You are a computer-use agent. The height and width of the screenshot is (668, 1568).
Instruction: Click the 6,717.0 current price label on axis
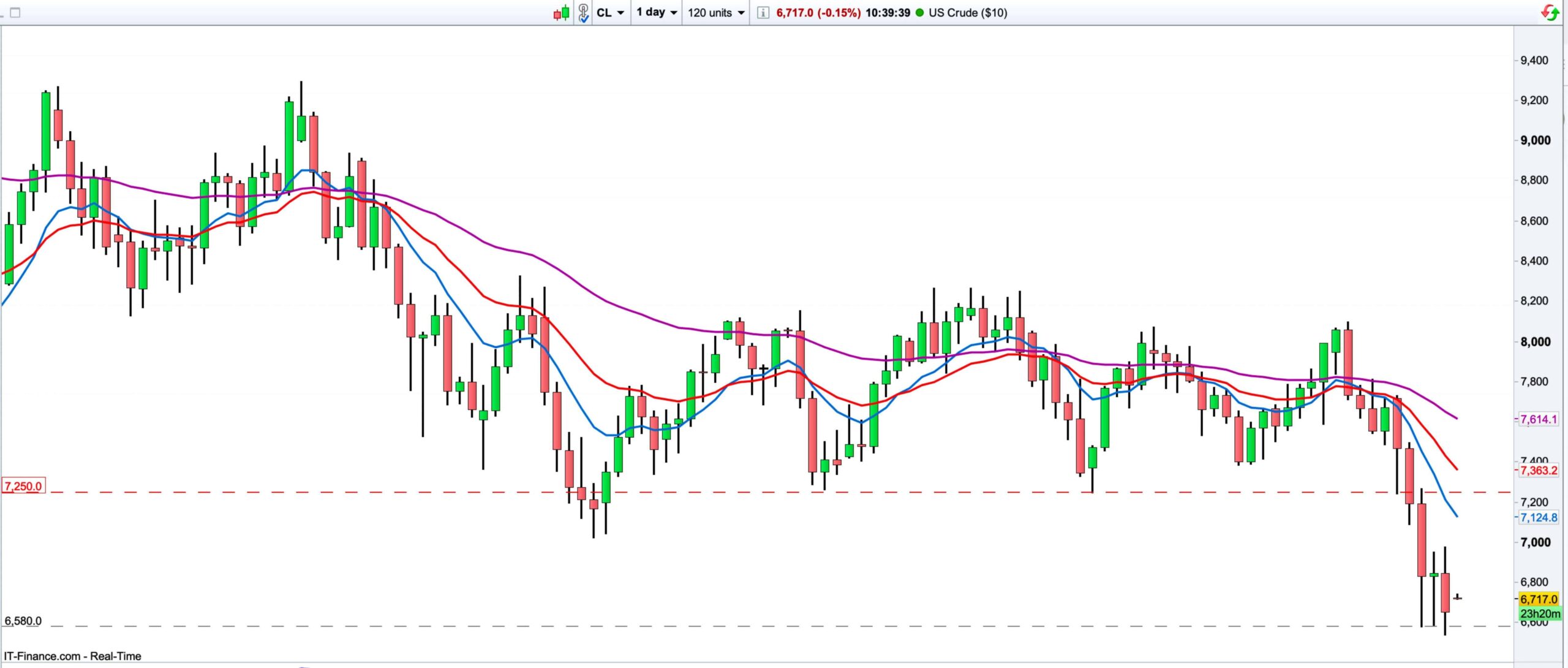[1539, 599]
